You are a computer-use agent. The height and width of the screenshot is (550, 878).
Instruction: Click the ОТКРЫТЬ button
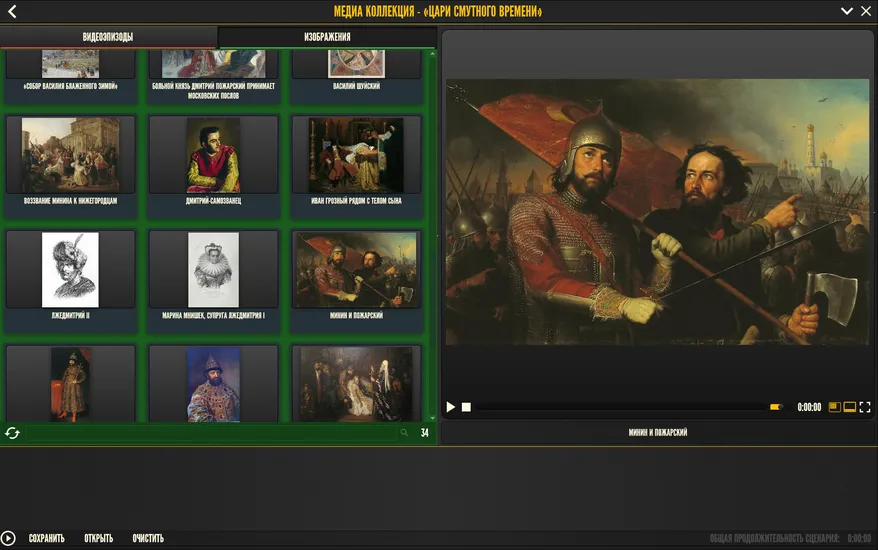pos(98,538)
